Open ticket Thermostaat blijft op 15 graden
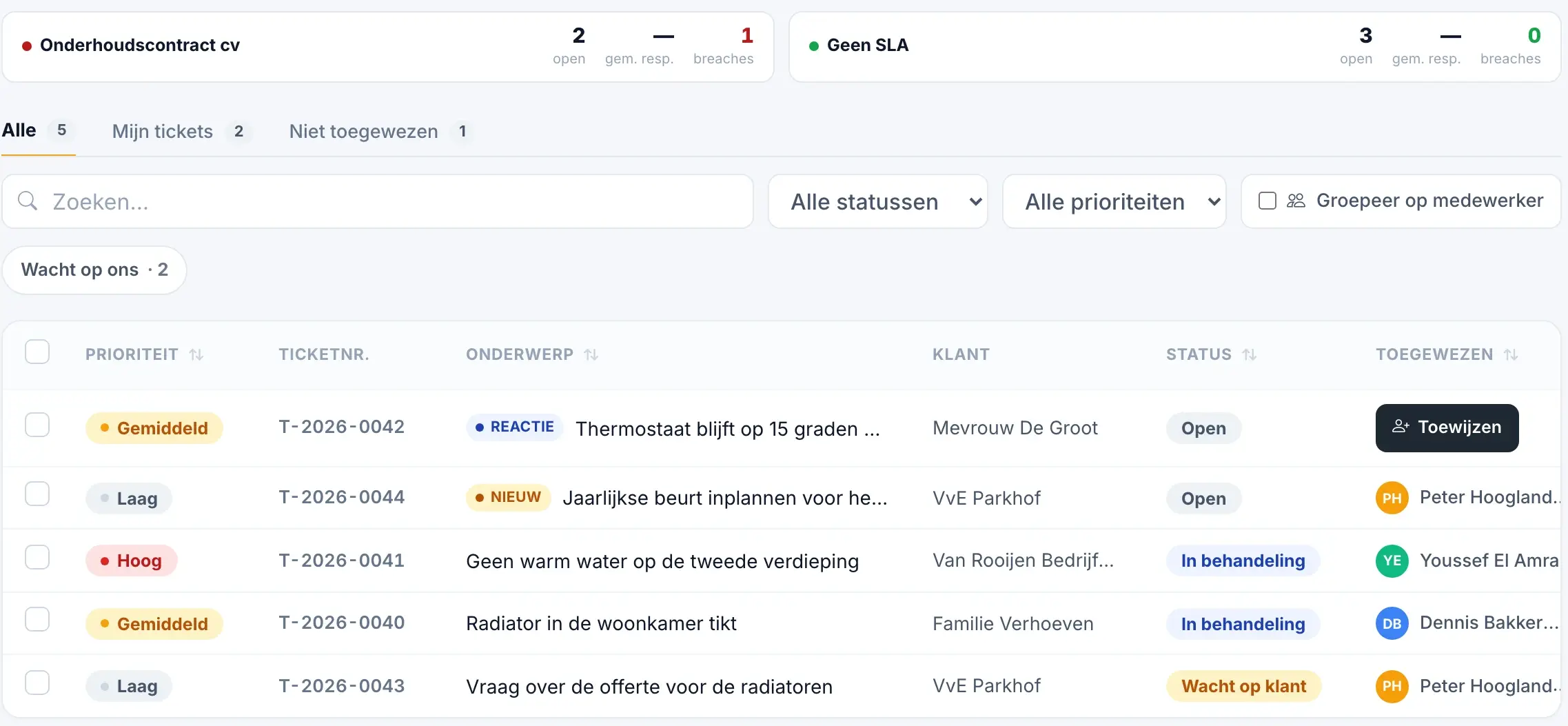1568x726 pixels. [x=728, y=429]
